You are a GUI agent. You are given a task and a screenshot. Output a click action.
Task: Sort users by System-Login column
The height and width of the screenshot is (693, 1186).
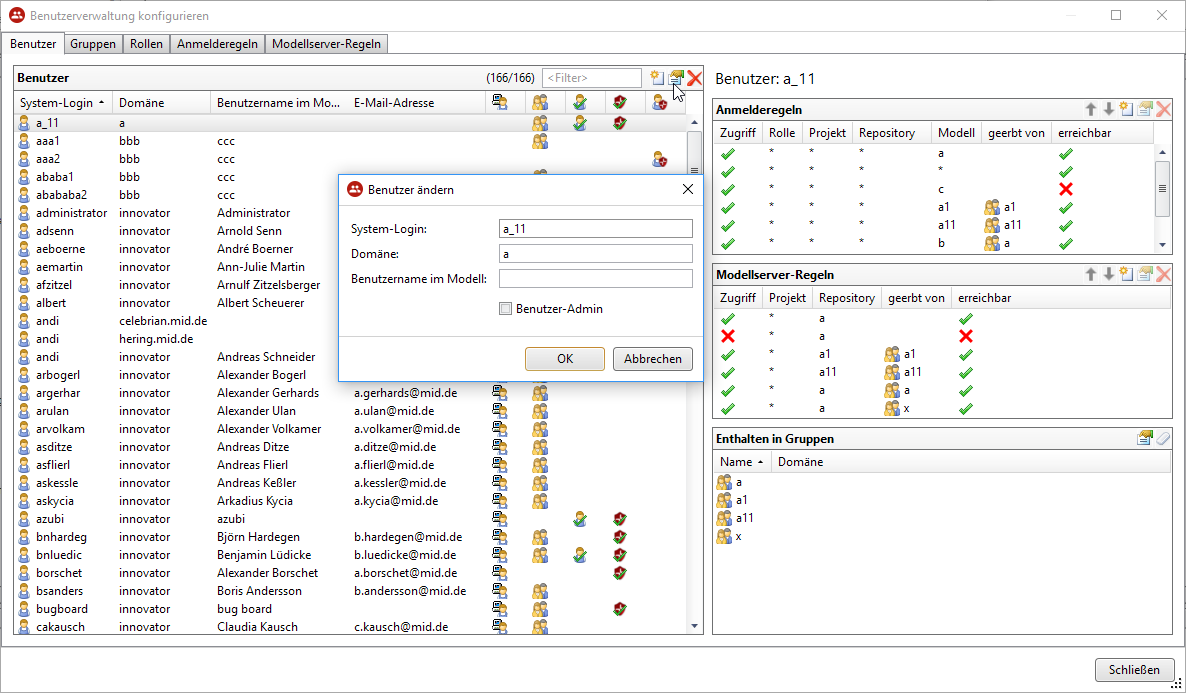click(64, 102)
